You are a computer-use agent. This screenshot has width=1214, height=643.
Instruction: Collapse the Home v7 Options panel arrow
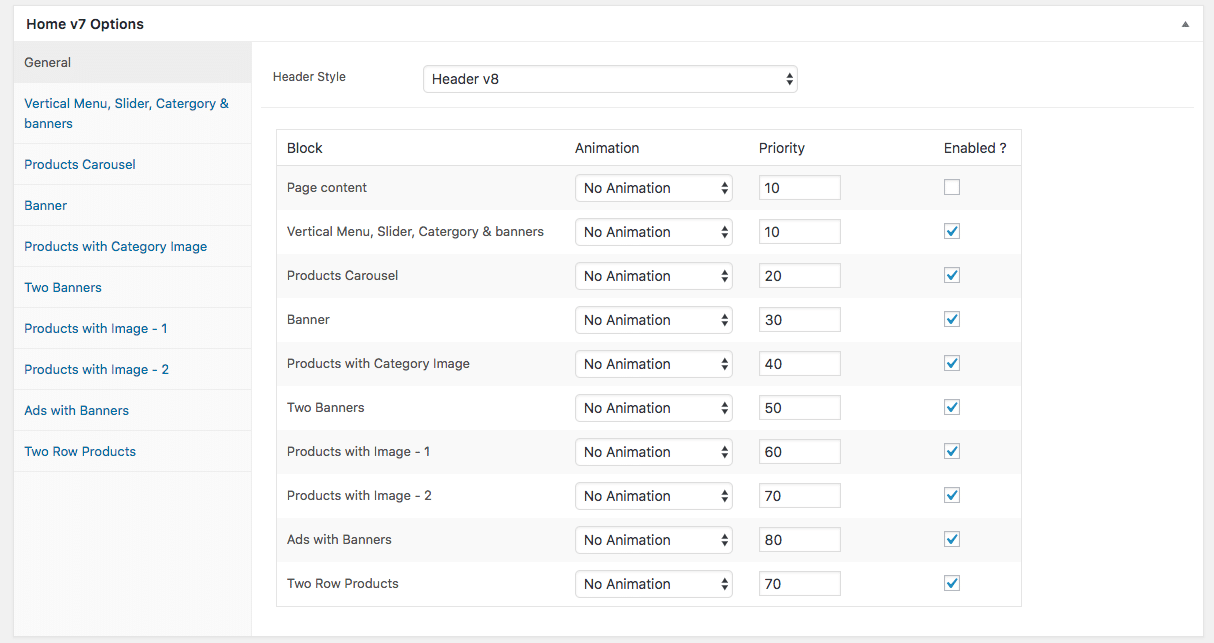1185,24
